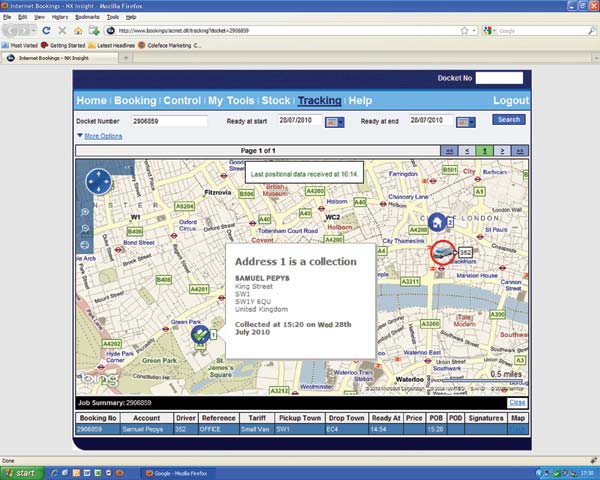Click the Google Mozilla Firefox taskbar item

[x=177, y=473]
